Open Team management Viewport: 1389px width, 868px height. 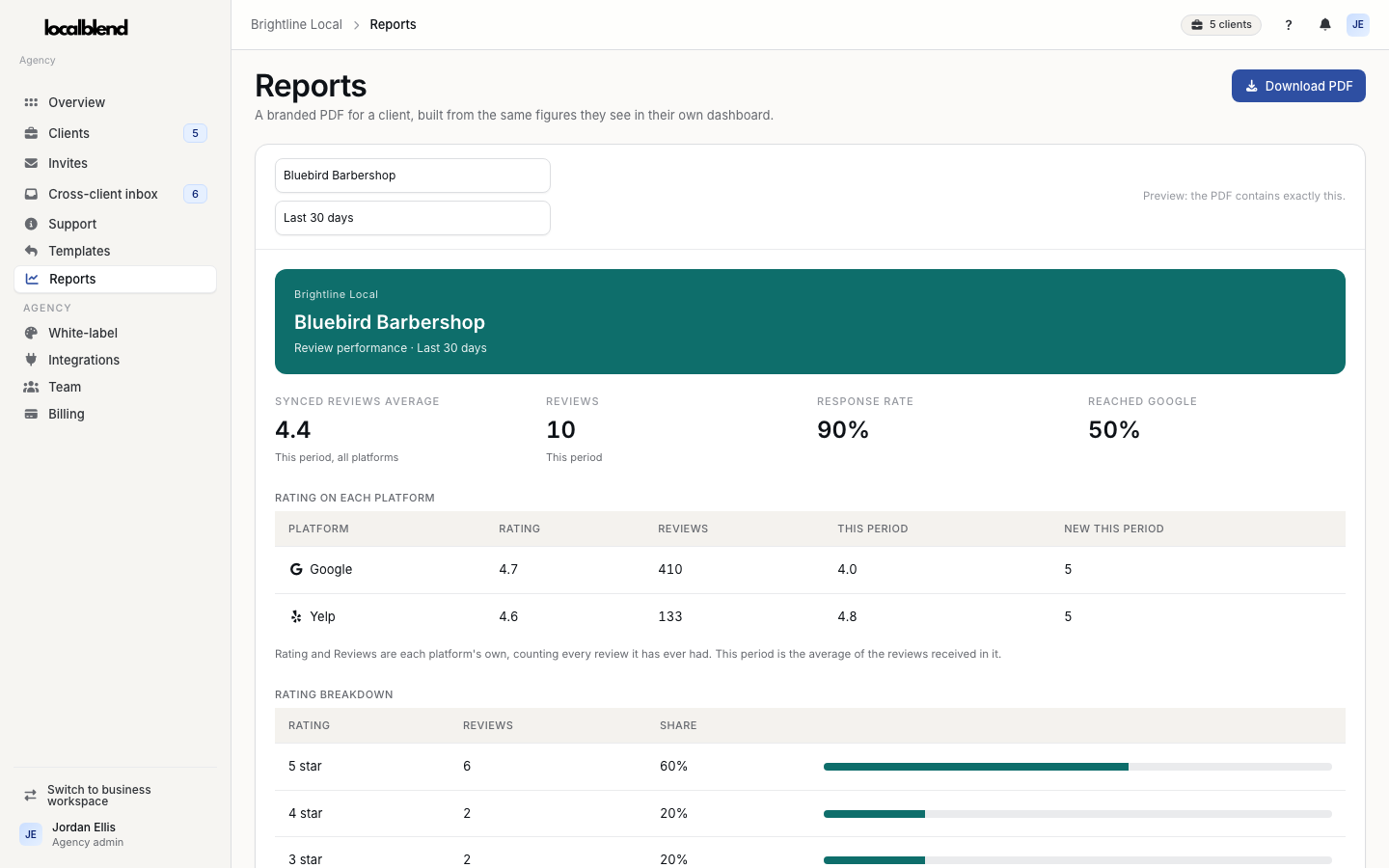(x=115, y=387)
